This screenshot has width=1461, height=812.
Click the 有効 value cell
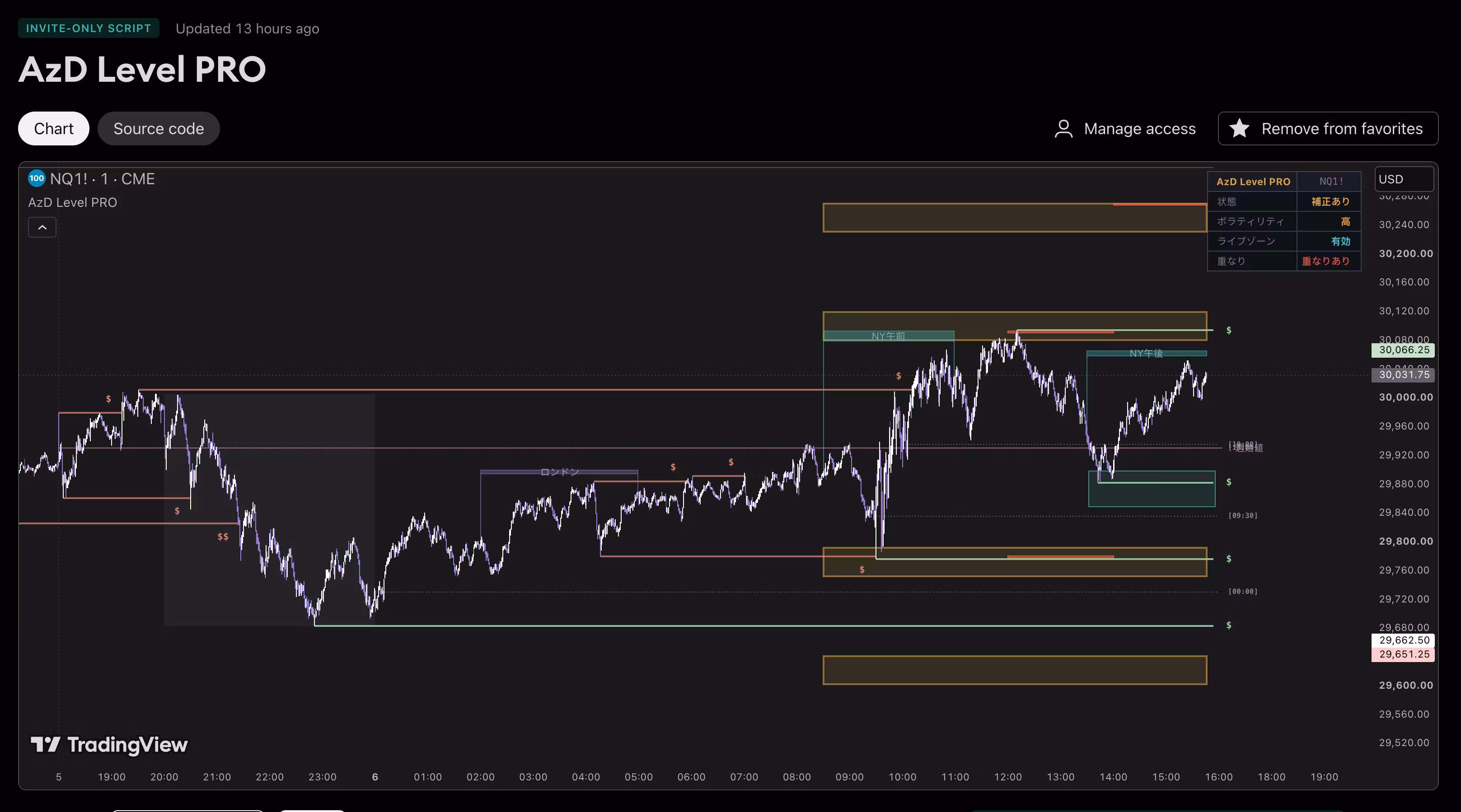(1330, 241)
